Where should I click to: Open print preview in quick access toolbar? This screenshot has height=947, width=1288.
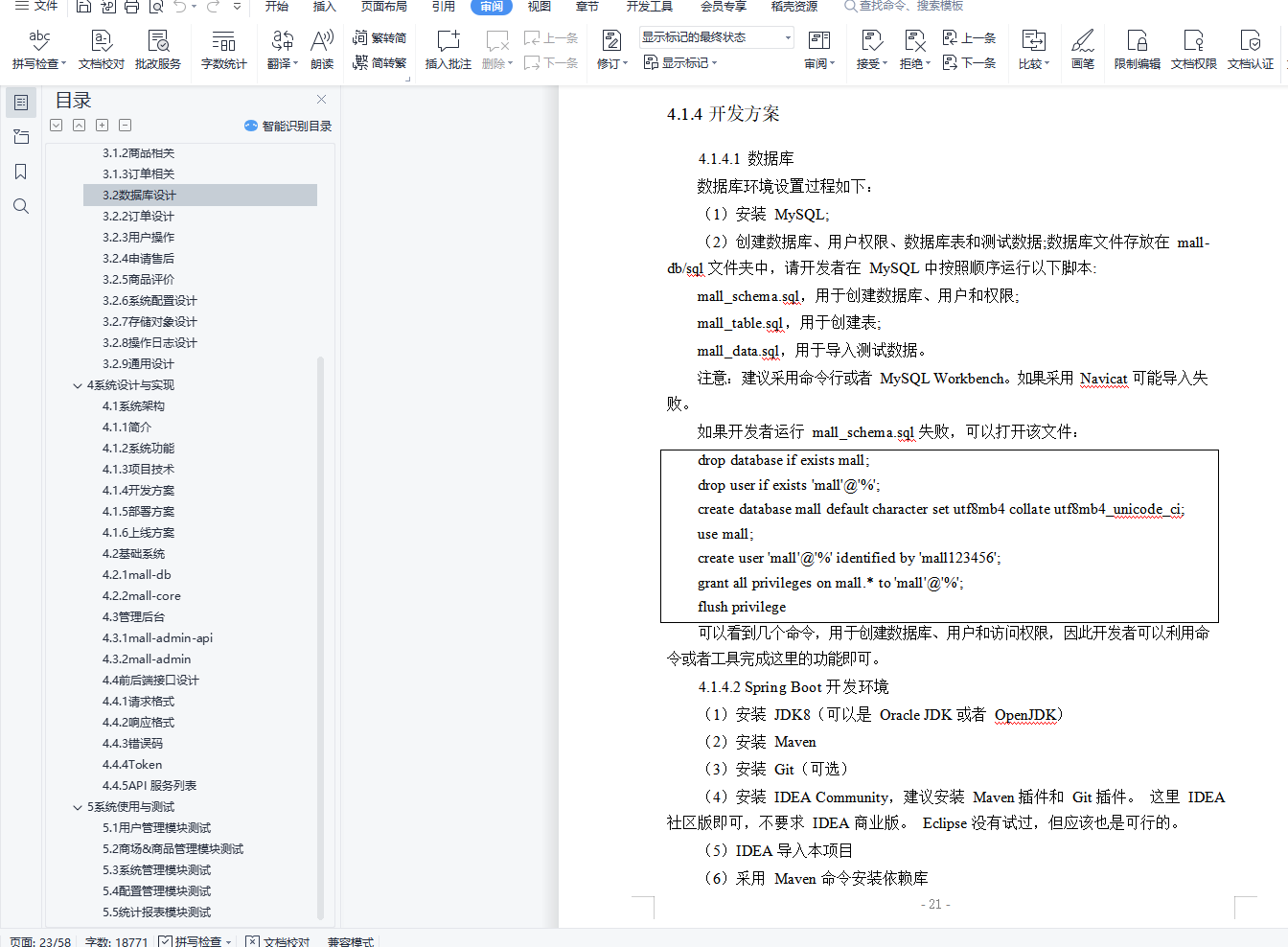click(155, 7)
